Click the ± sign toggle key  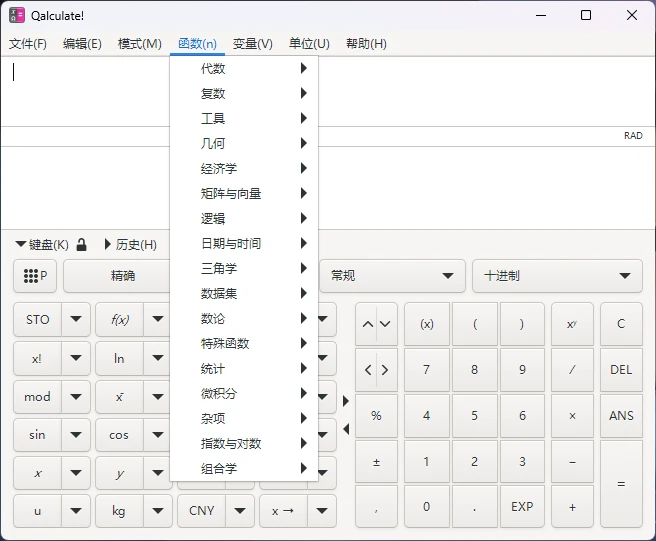point(376,462)
